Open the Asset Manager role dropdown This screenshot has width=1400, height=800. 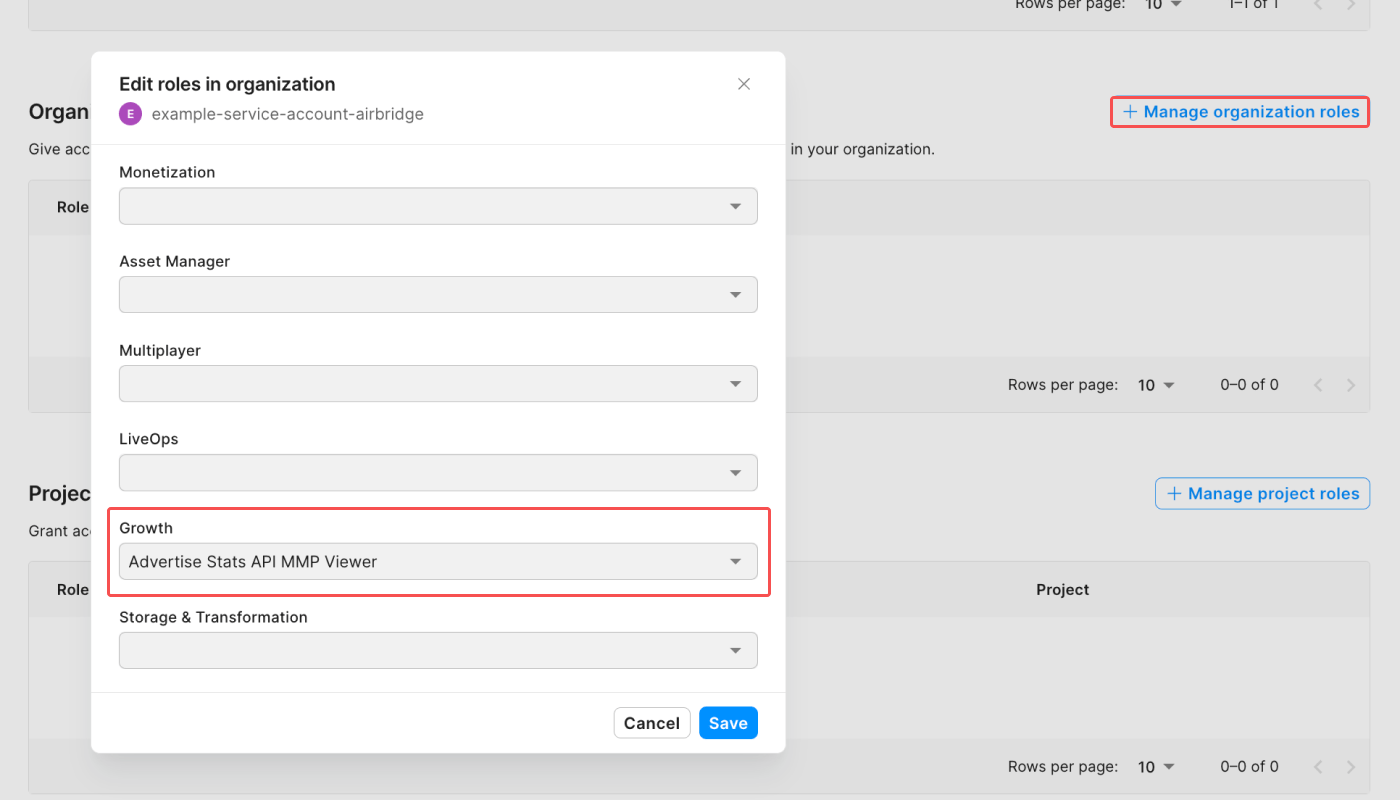[x=438, y=295]
